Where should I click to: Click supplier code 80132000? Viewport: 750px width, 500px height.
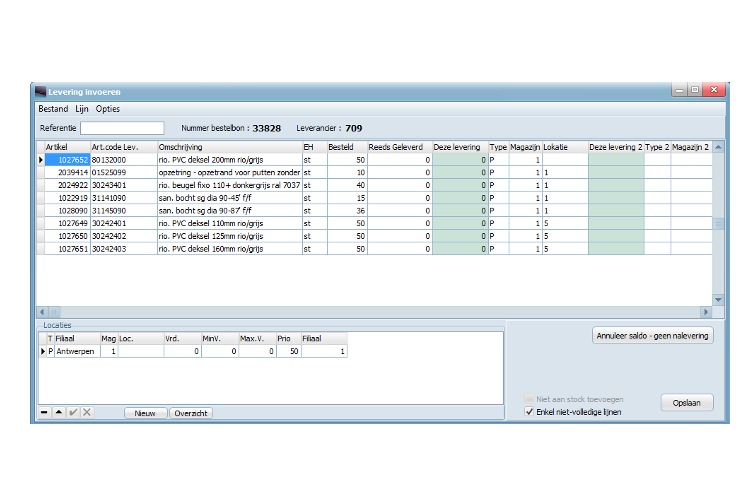point(124,160)
